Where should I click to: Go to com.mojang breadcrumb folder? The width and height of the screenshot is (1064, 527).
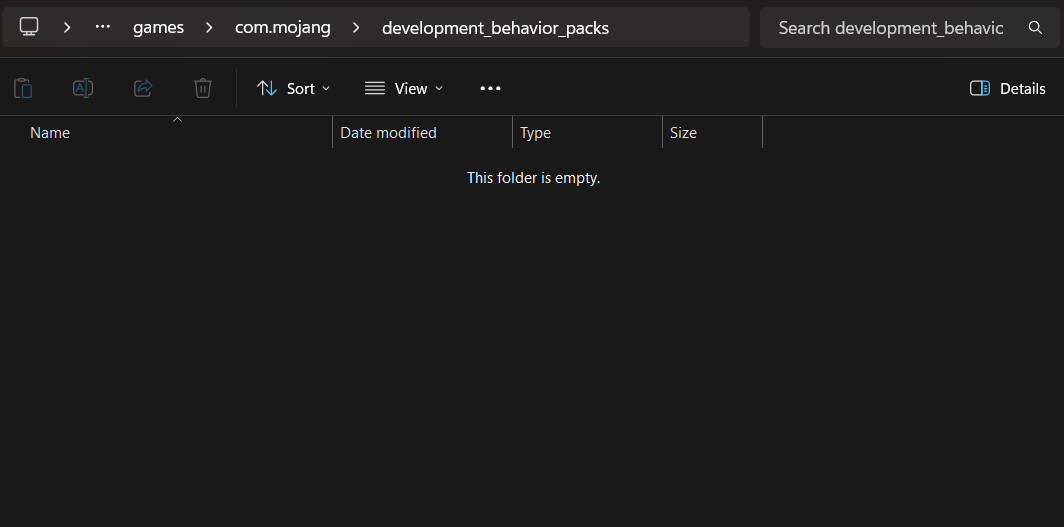coord(282,27)
